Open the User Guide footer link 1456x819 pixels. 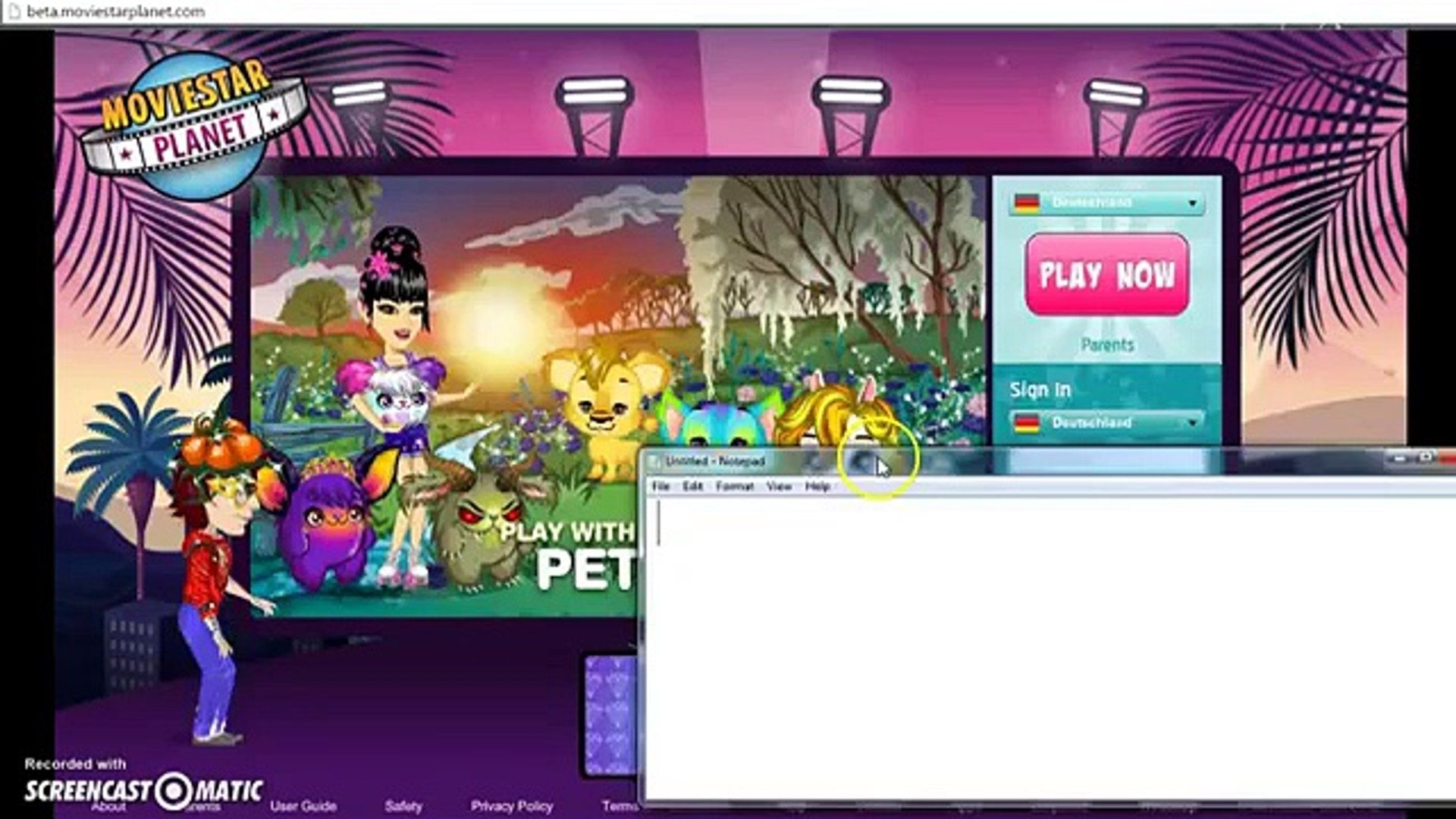pos(303,806)
